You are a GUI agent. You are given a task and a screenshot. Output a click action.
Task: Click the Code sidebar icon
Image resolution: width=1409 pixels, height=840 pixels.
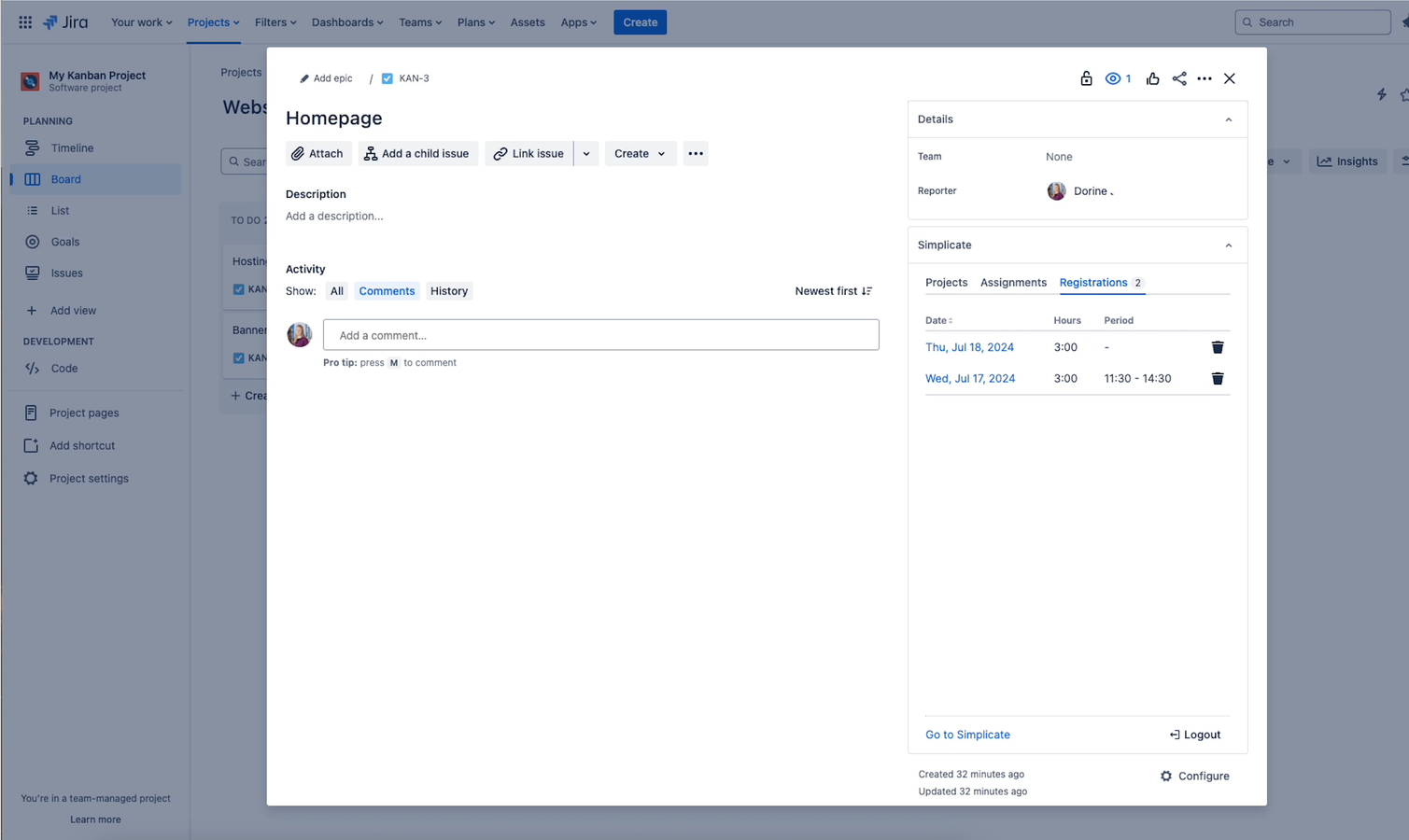point(32,368)
